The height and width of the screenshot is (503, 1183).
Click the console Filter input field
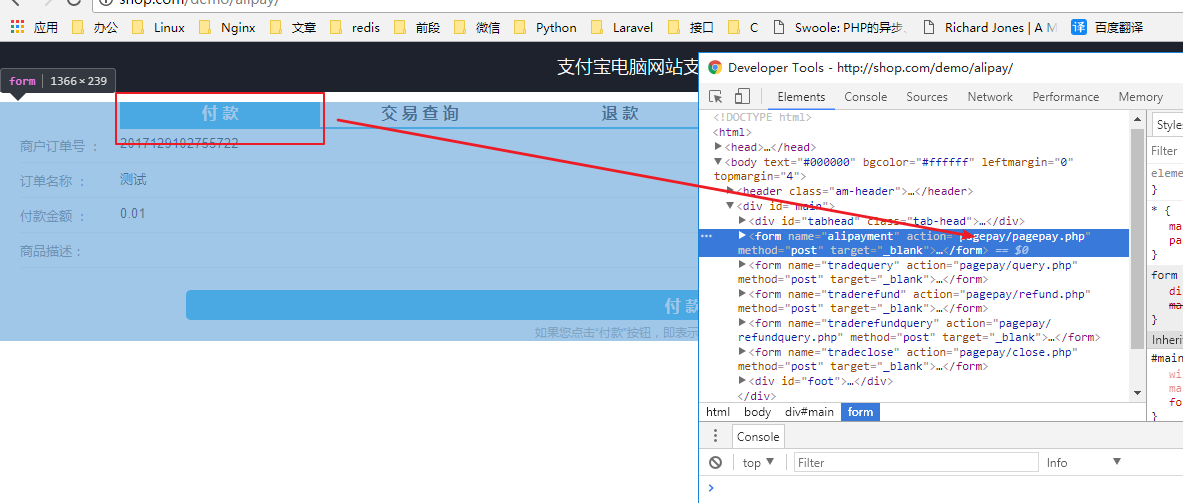pyautogui.click(x=916, y=463)
